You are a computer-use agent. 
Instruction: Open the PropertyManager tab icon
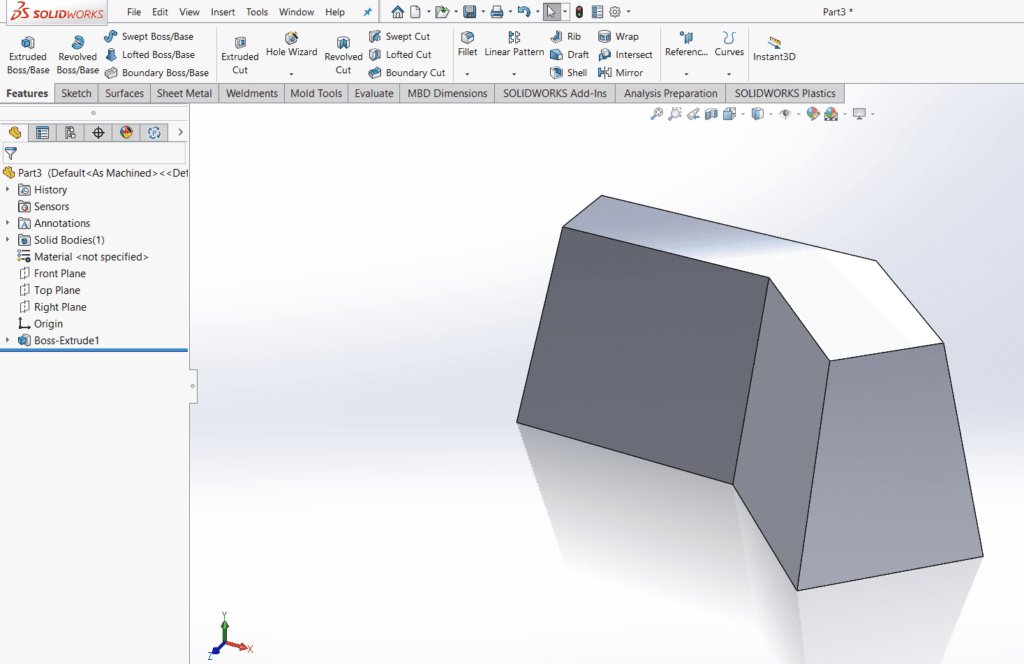click(42, 132)
